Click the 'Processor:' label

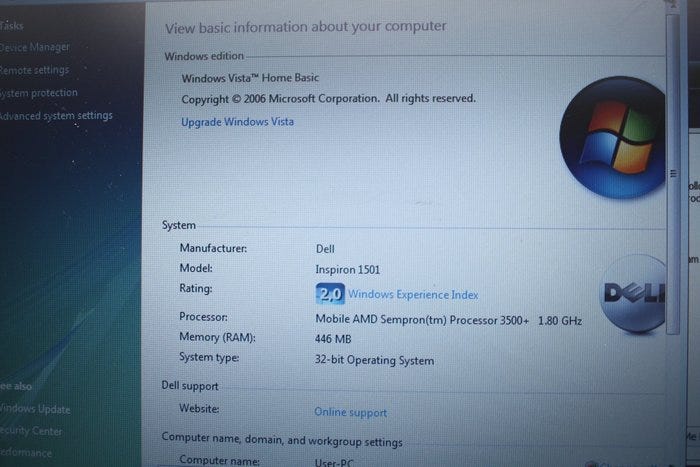(x=203, y=317)
